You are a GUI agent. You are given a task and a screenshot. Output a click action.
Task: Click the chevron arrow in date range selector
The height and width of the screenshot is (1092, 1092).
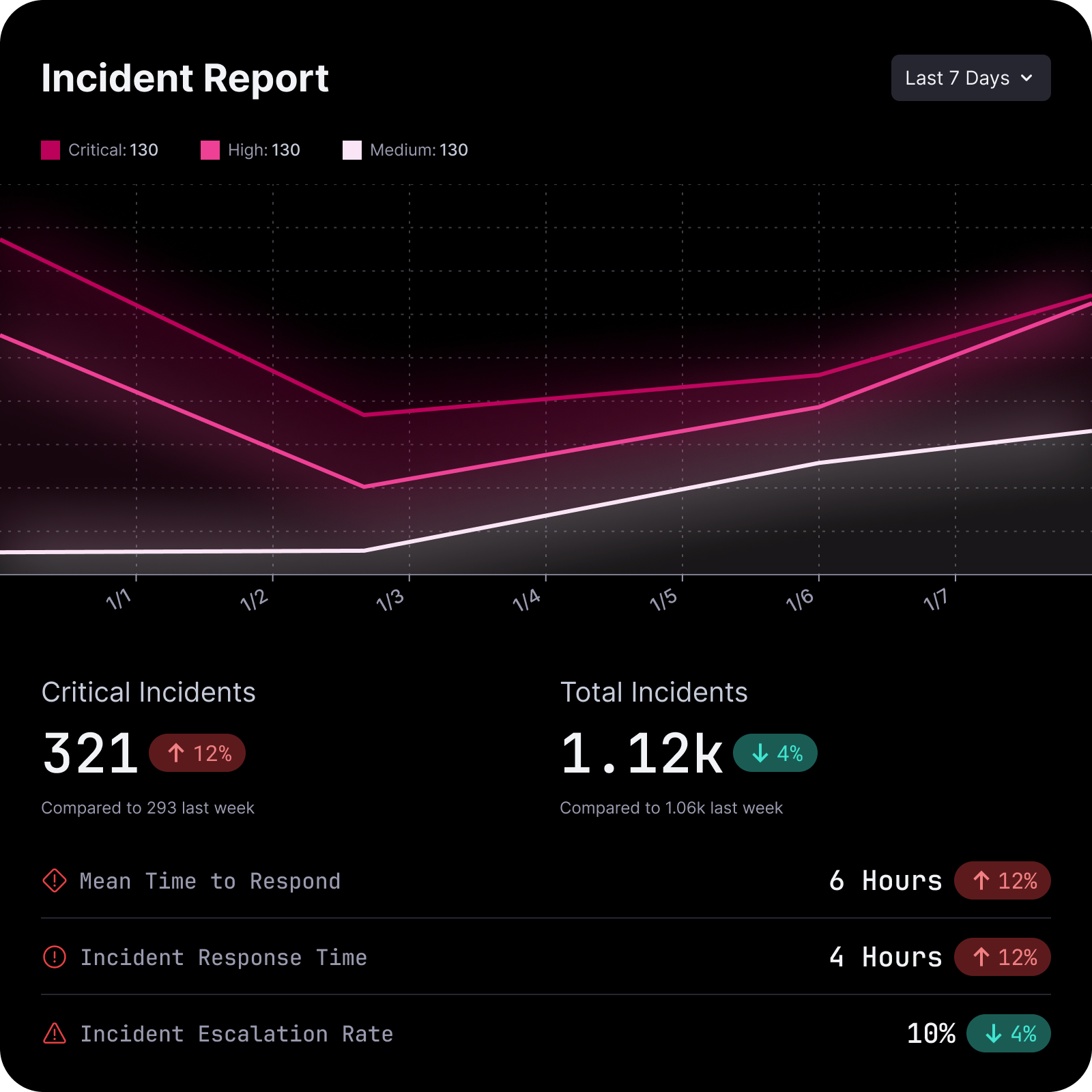click(1026, 78)
